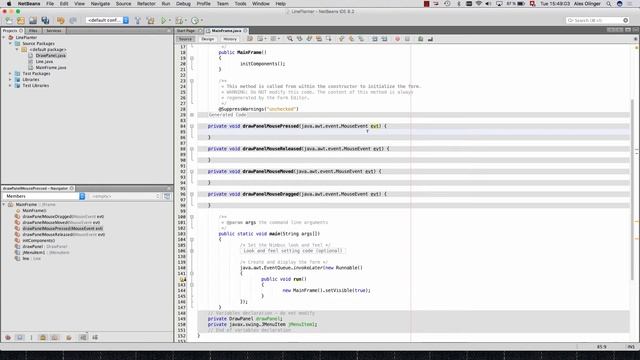640x360 pixels.
Task: Open macOS Spotlight search icon
Action: (609, 4)
